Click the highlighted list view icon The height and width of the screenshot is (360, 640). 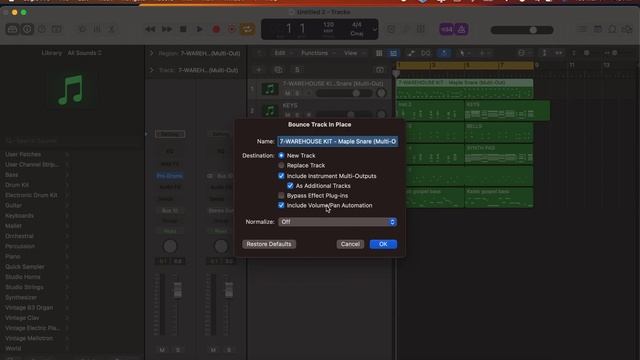[393, 53]
